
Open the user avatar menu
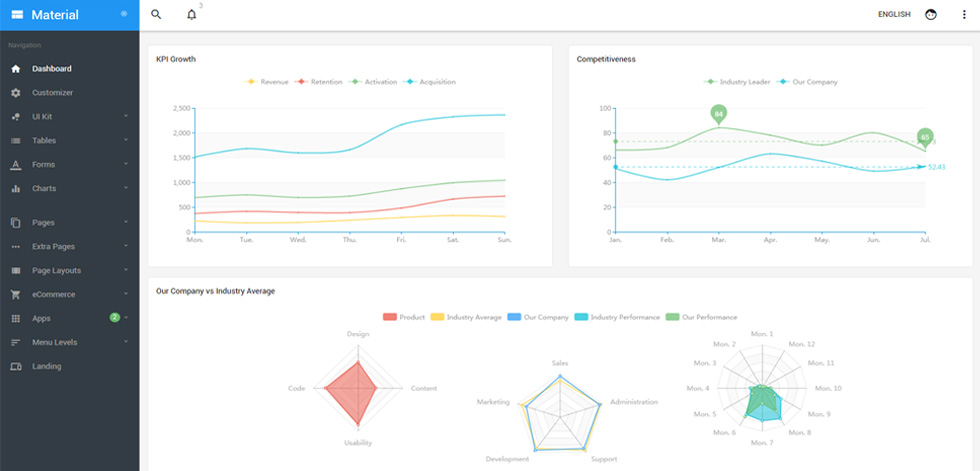pyautogui.click(x=931, y=14)
